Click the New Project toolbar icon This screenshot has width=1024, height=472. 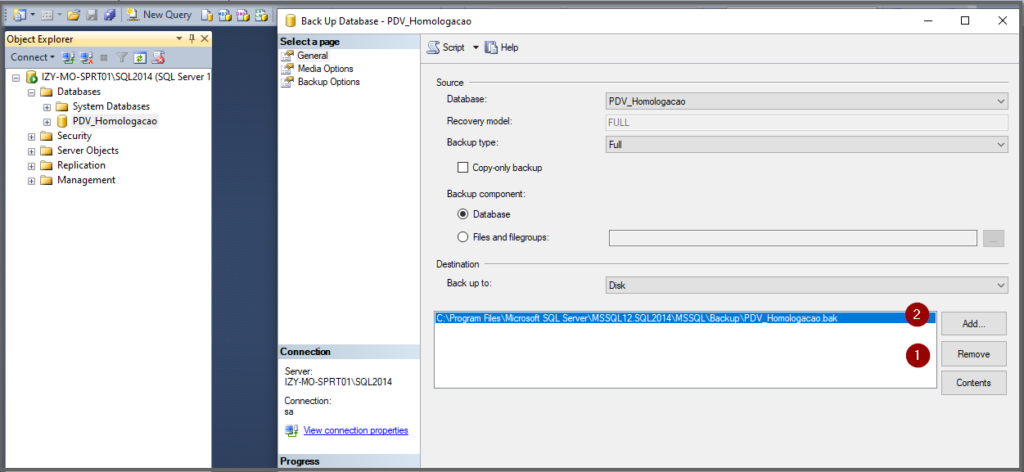click(x=20, y=14)
